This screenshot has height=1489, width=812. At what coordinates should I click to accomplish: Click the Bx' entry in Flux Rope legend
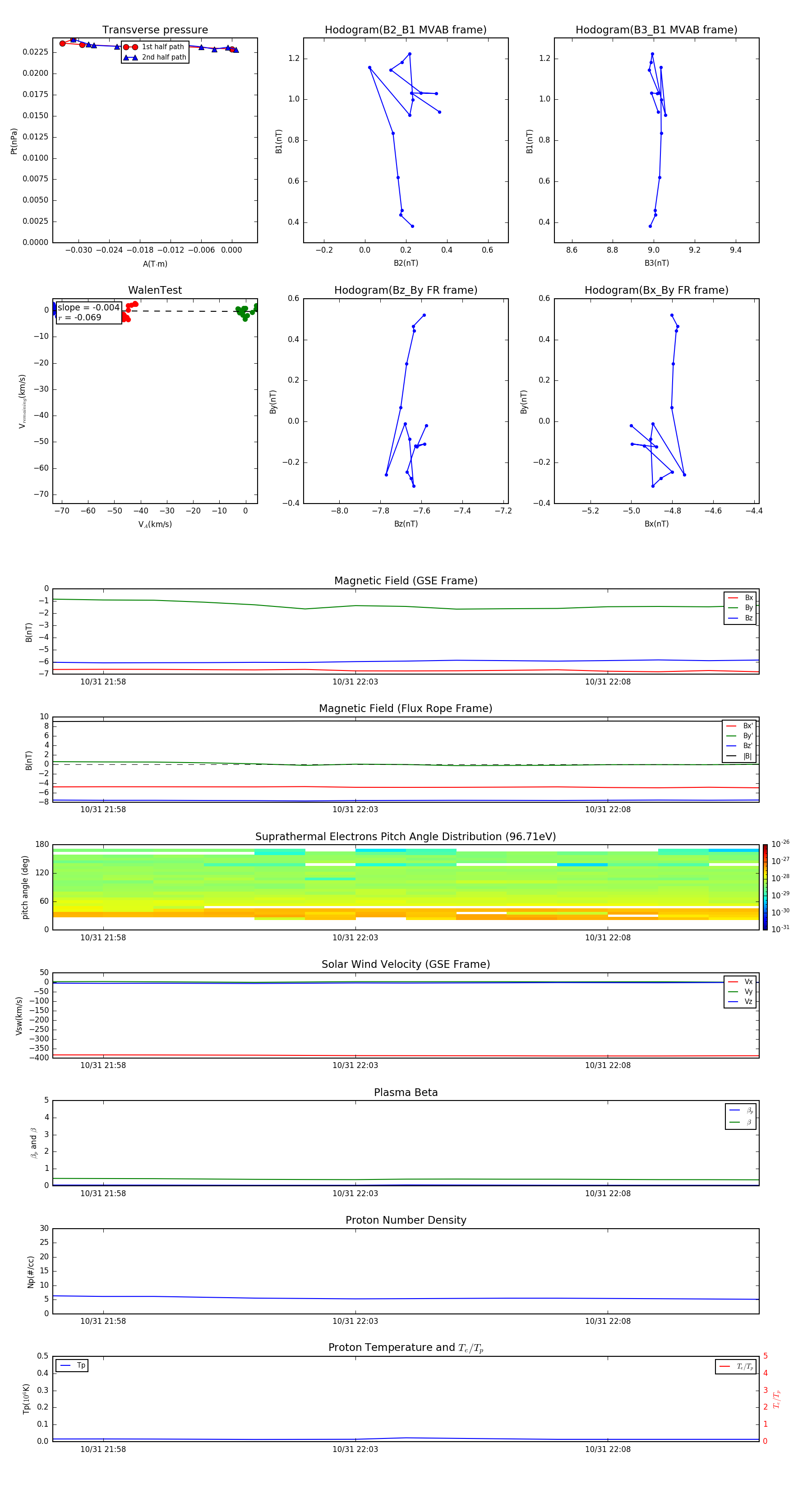[739, 726]
